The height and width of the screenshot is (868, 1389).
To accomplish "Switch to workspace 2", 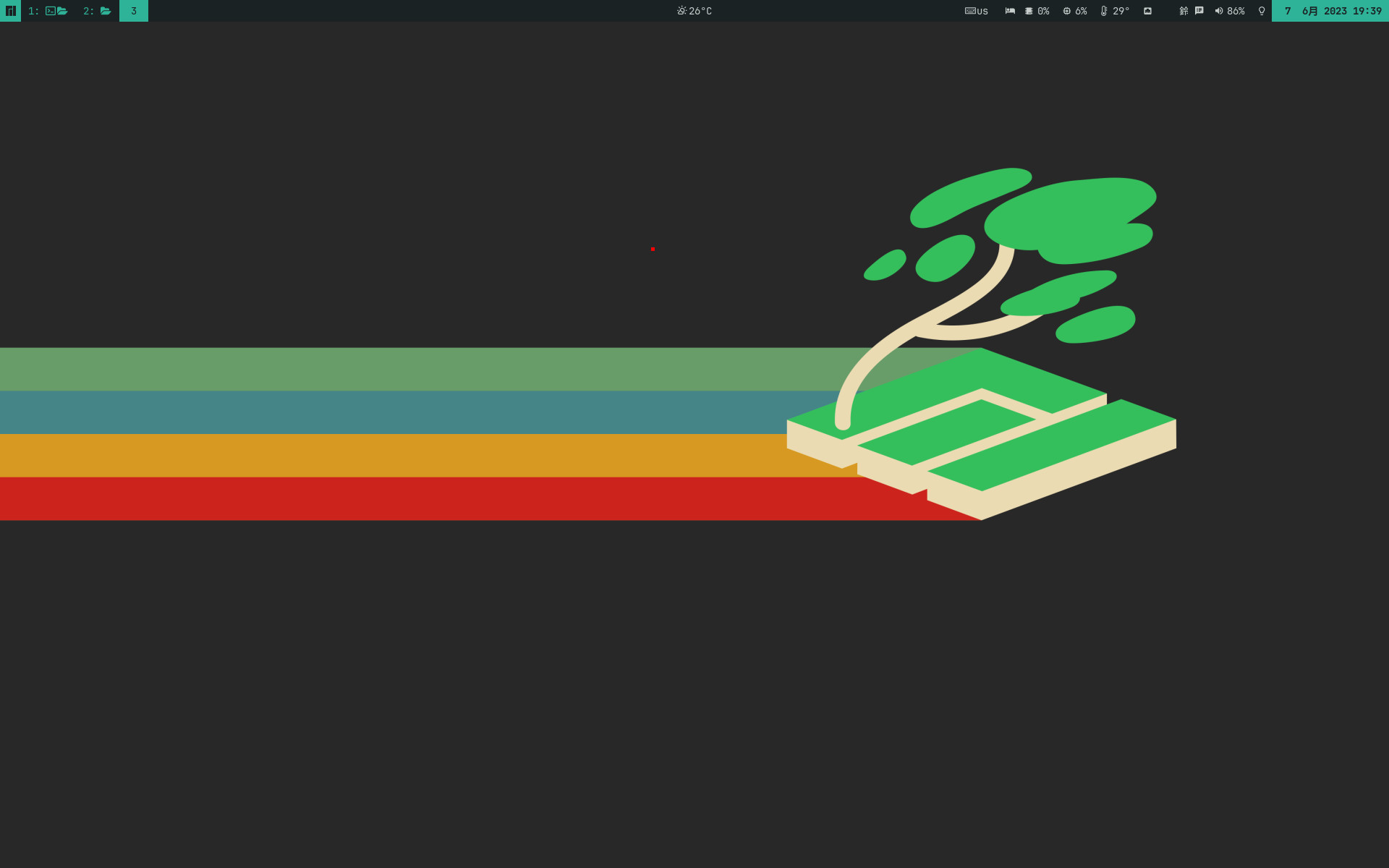I will (97, 11).
